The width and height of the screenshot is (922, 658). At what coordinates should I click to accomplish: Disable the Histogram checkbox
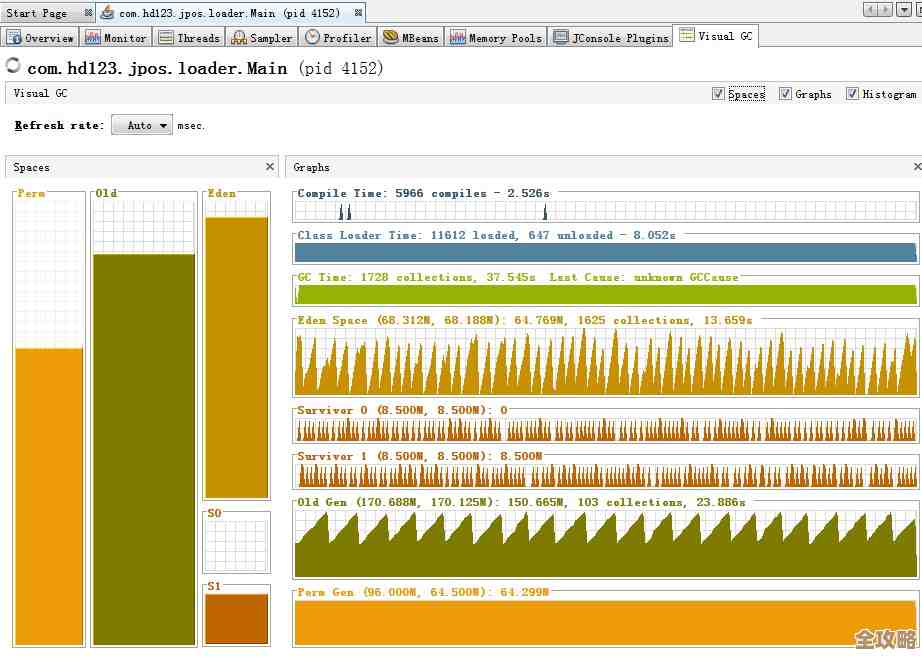pos(852,94)
